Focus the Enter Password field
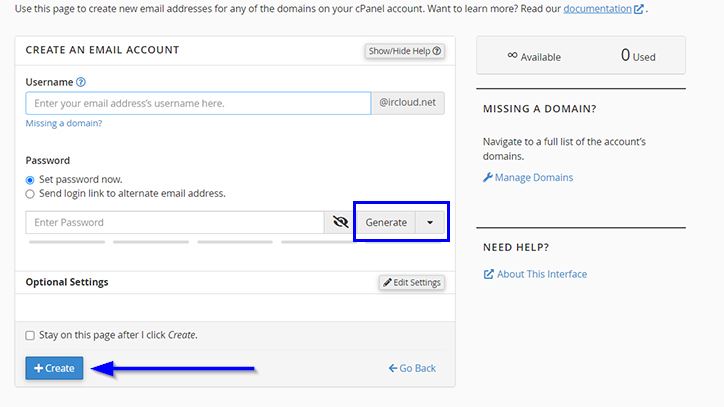The width and height of the screenshot is (724, 407). (x=174, y=223)
